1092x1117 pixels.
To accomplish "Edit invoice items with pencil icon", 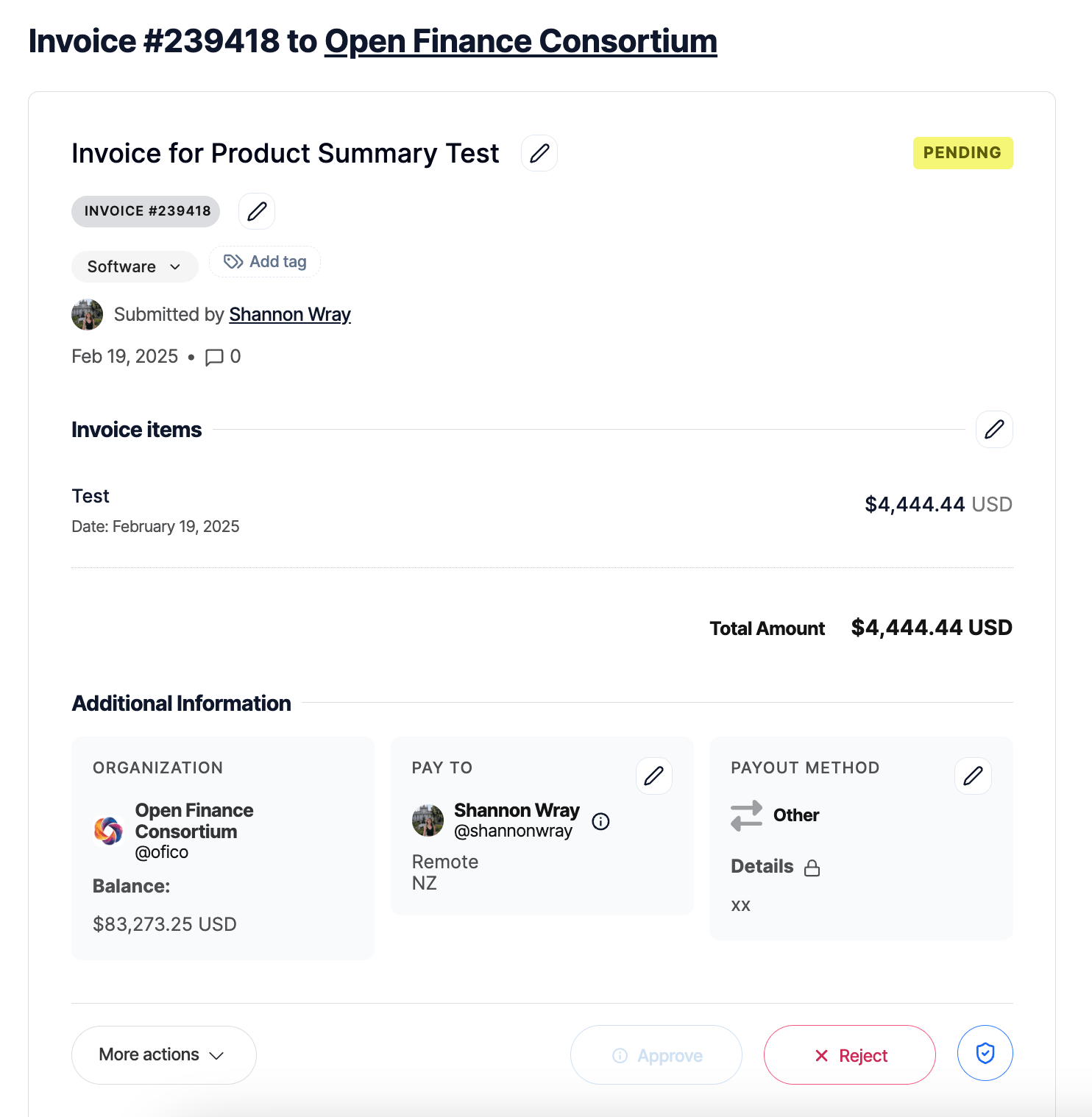I will 993,429.
